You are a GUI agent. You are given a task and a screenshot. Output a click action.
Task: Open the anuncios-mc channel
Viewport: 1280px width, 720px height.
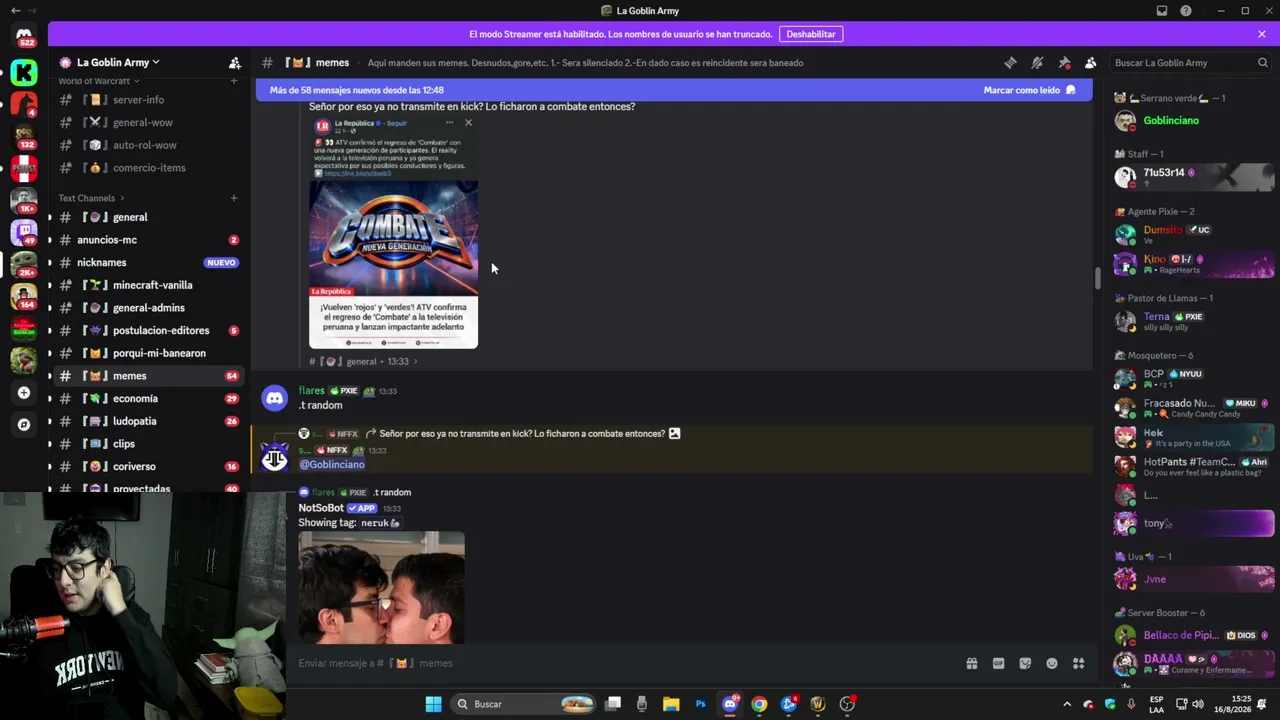149,240
